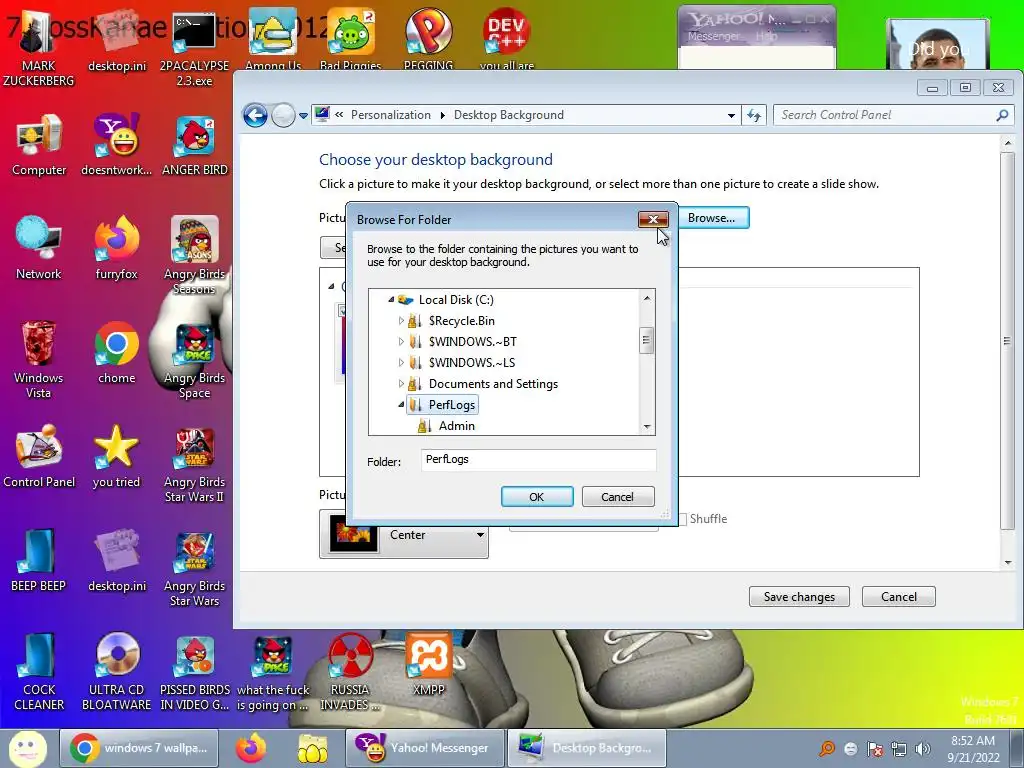Launch the ANGER BIRD desktop icon
The width and height of the screenshot is (1024, 768).
(195, 145)
